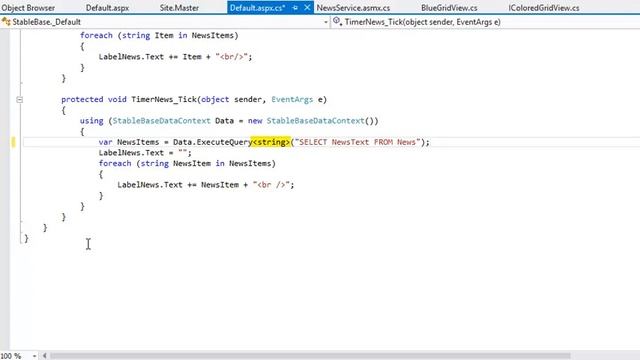Open the Default.aspx tab
Viewport: 640px width, 360px height.
(107, 8)
